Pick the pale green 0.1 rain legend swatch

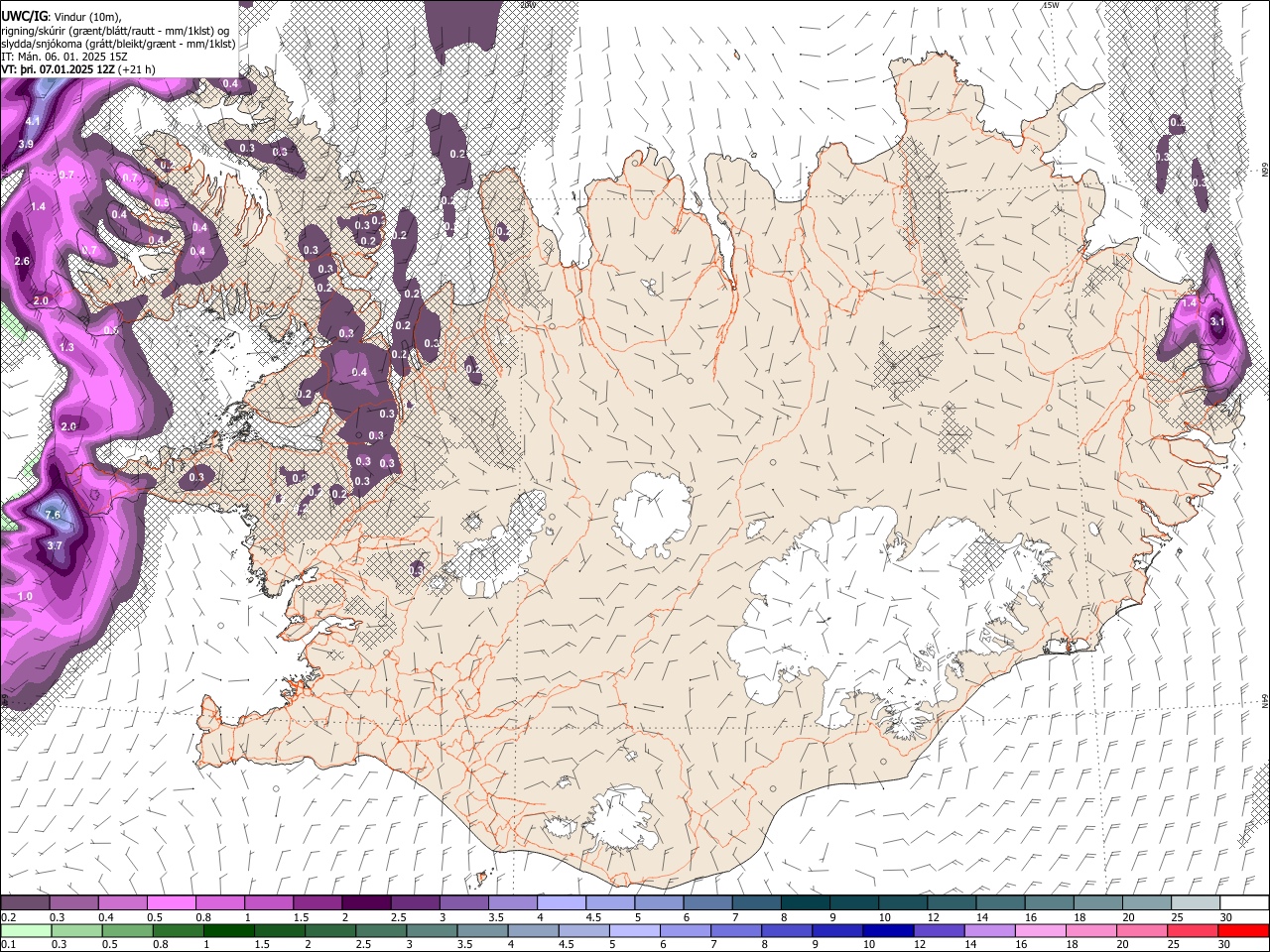pos(25,930)
